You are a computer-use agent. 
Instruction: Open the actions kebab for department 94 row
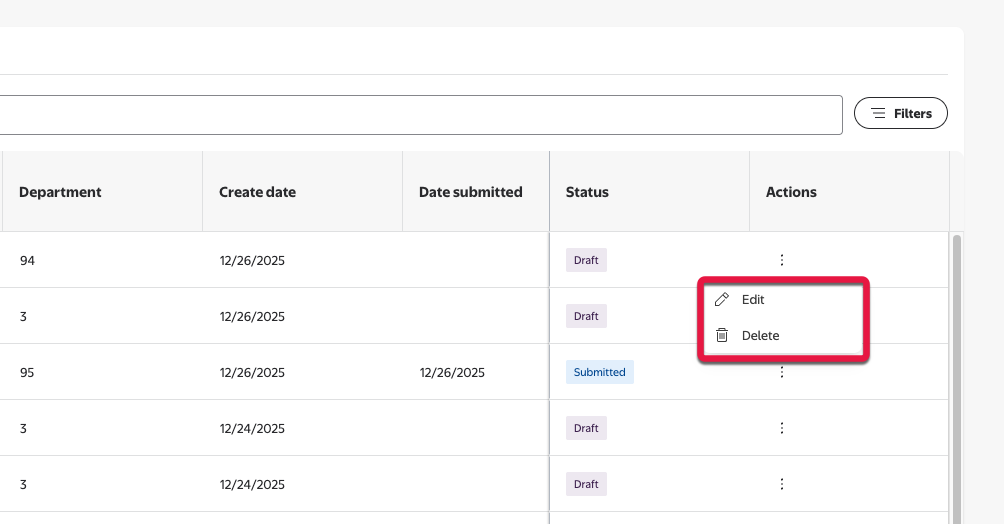click(x=782, y=260)
